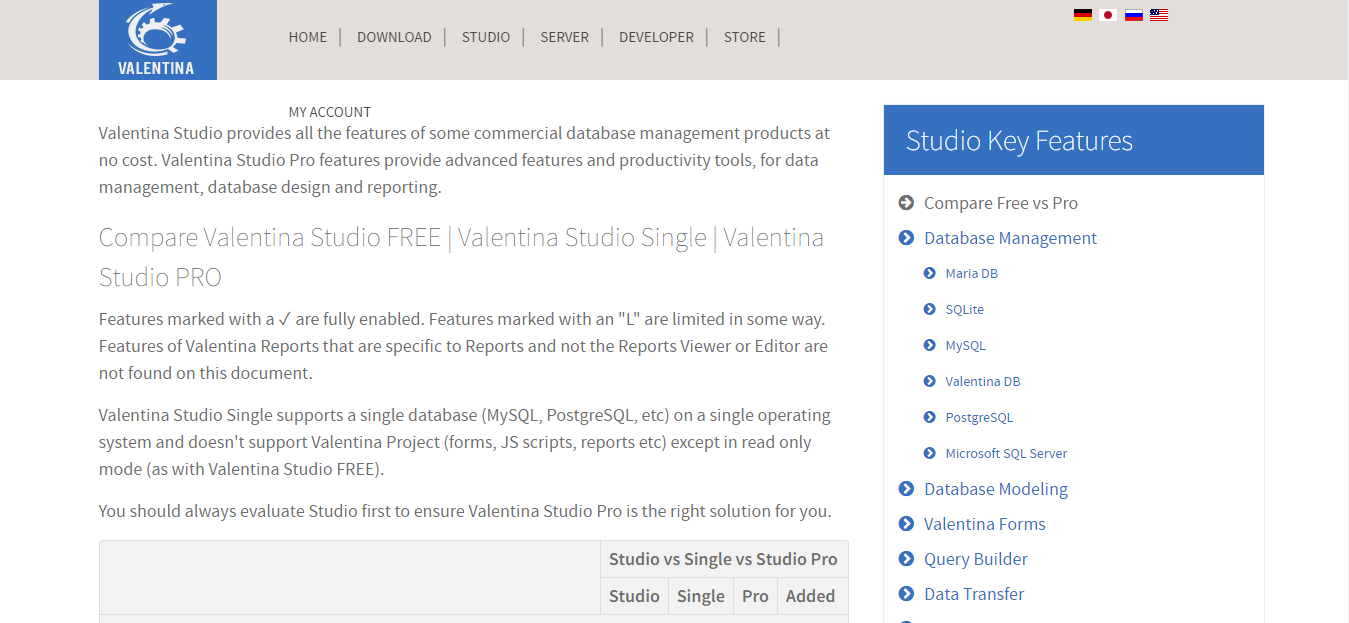Click the Studio column header
Viewport: 1349px width, 623px height.
[634, 596]
